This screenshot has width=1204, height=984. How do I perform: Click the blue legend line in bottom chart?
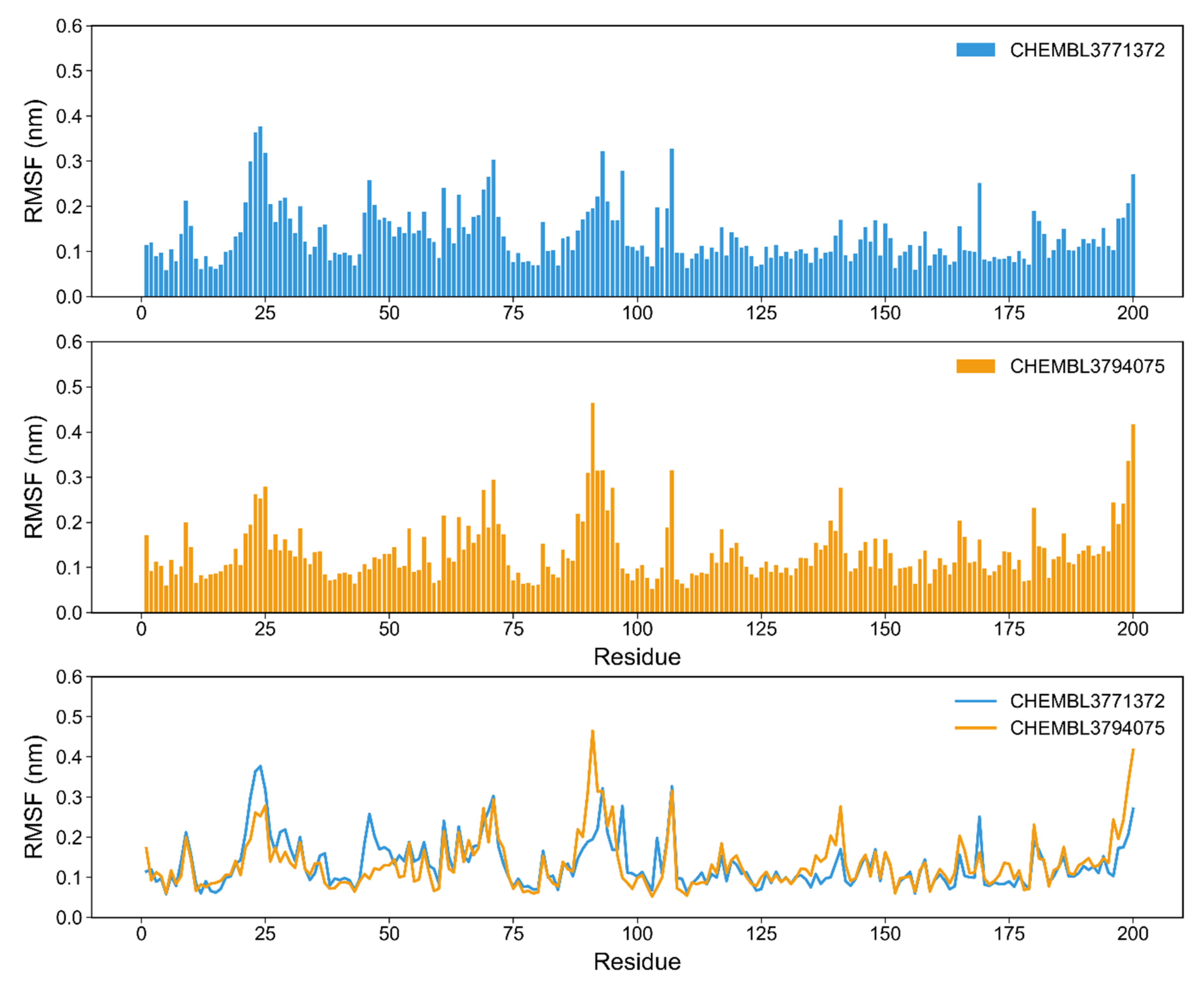click(x=975, y=701)
